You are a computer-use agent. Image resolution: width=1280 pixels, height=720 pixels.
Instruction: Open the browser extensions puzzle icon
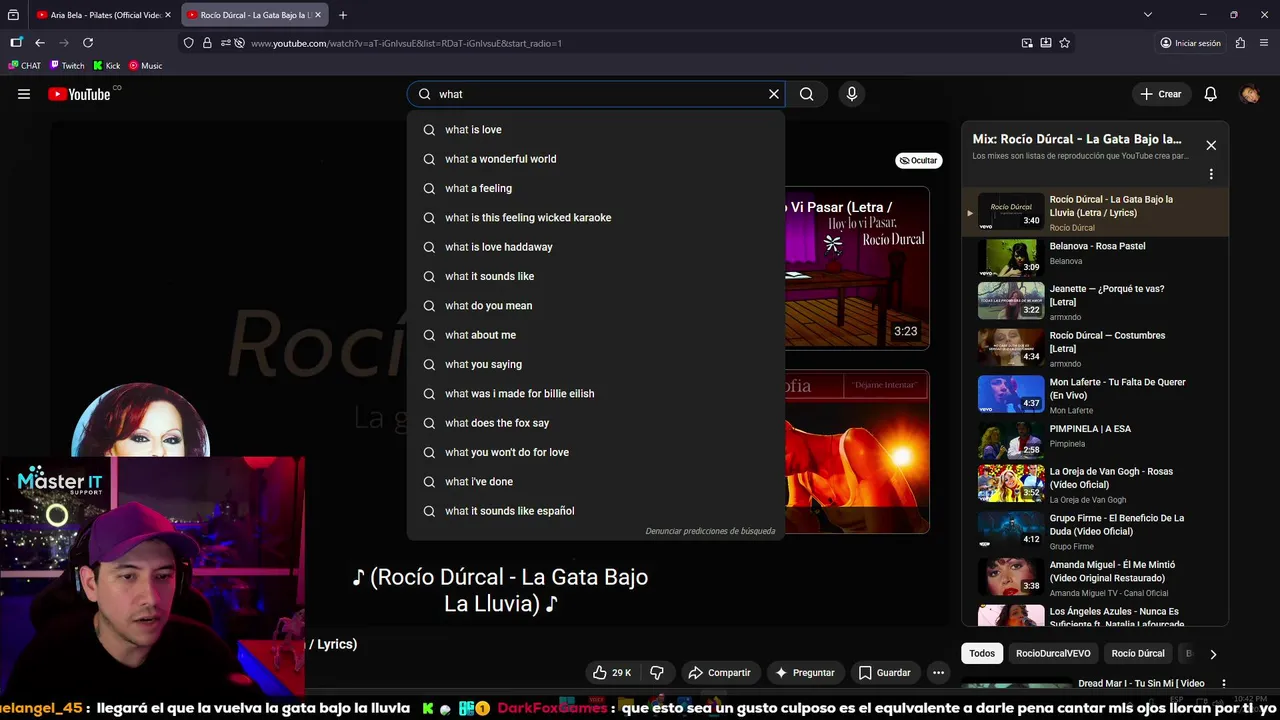1240,43
